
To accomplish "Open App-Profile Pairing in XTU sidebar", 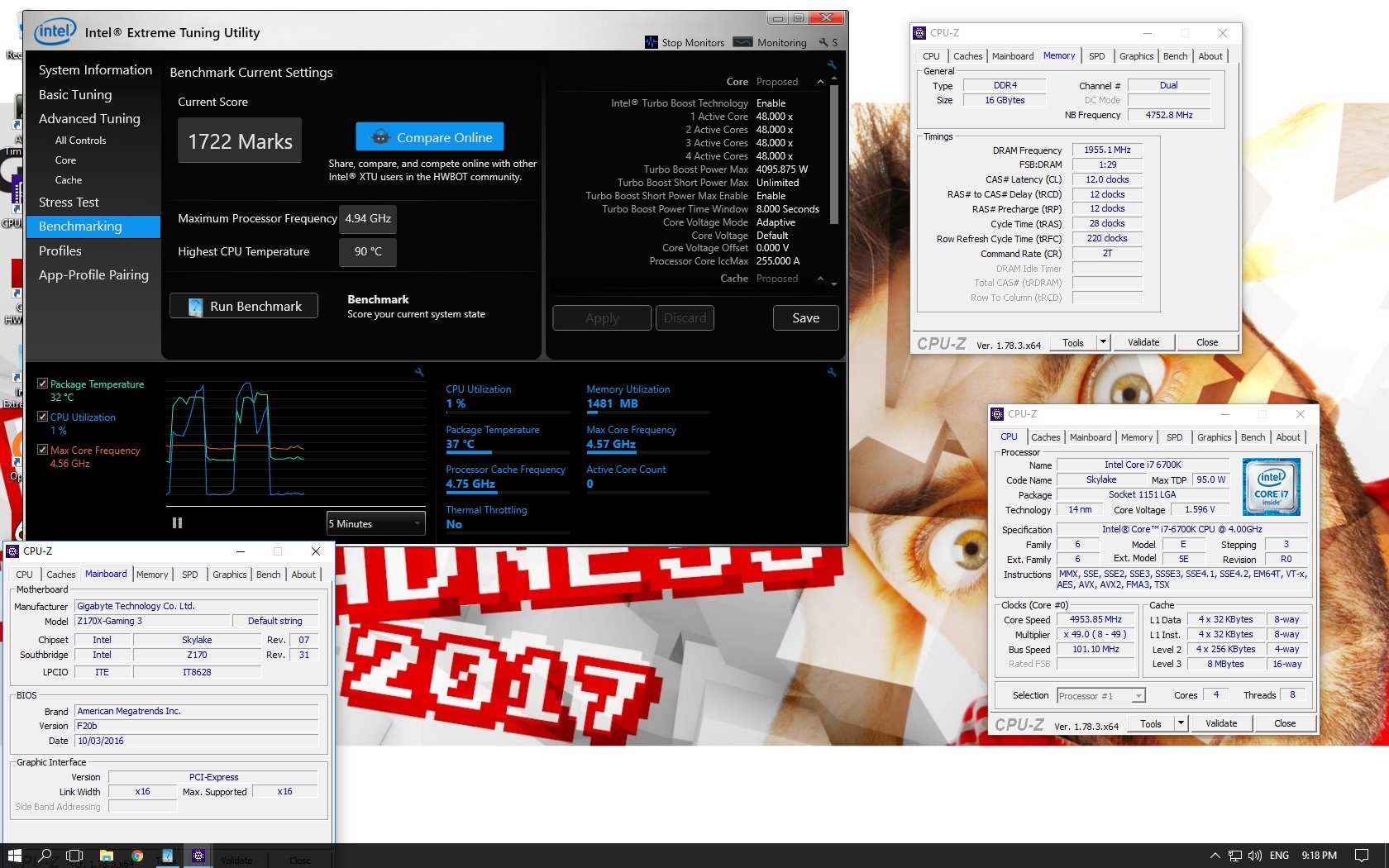I will point(93,275).
